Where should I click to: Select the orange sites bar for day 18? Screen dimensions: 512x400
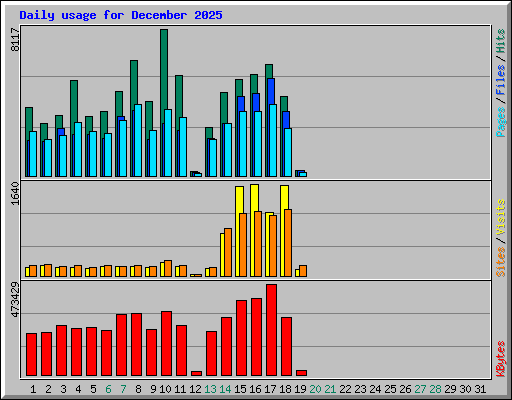(288, 243)
